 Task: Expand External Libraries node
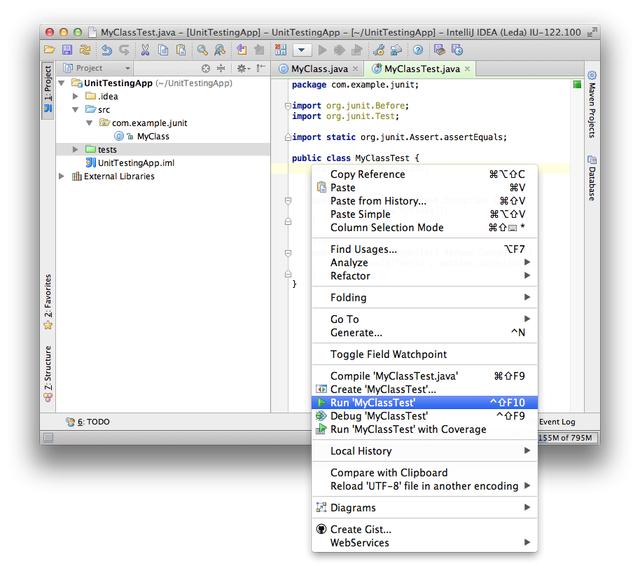[62, 176]
